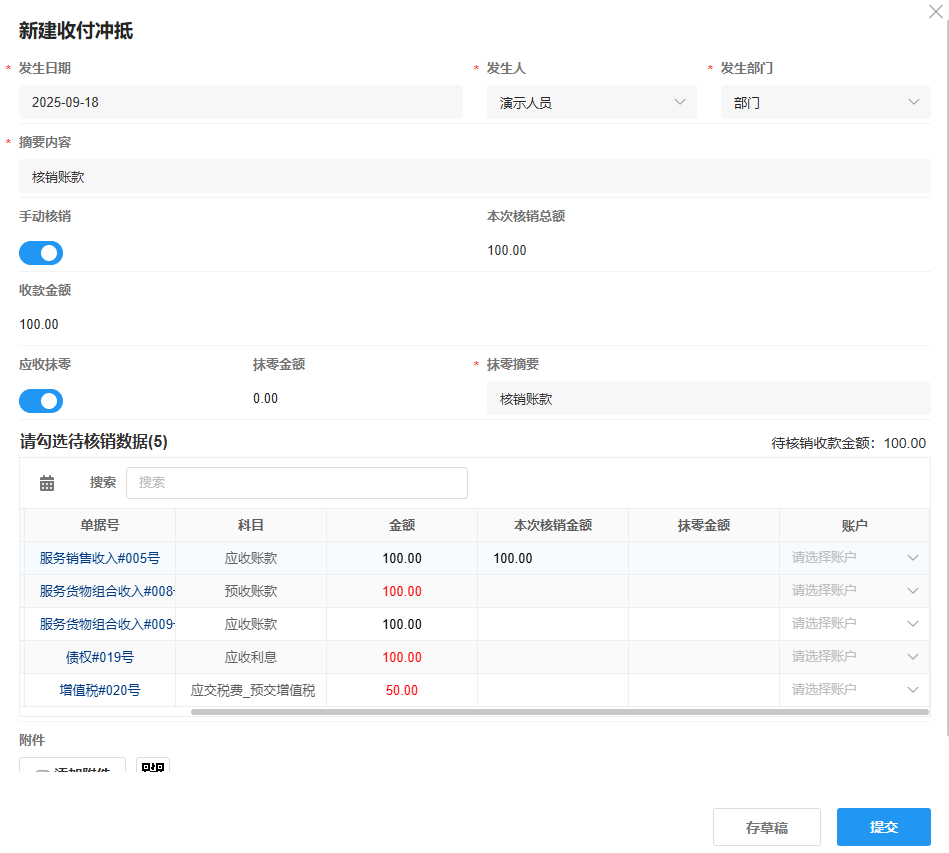The height and width of the screenshot is (853, 949).
Task: Click the 提交 submit button
Action: 882,826
